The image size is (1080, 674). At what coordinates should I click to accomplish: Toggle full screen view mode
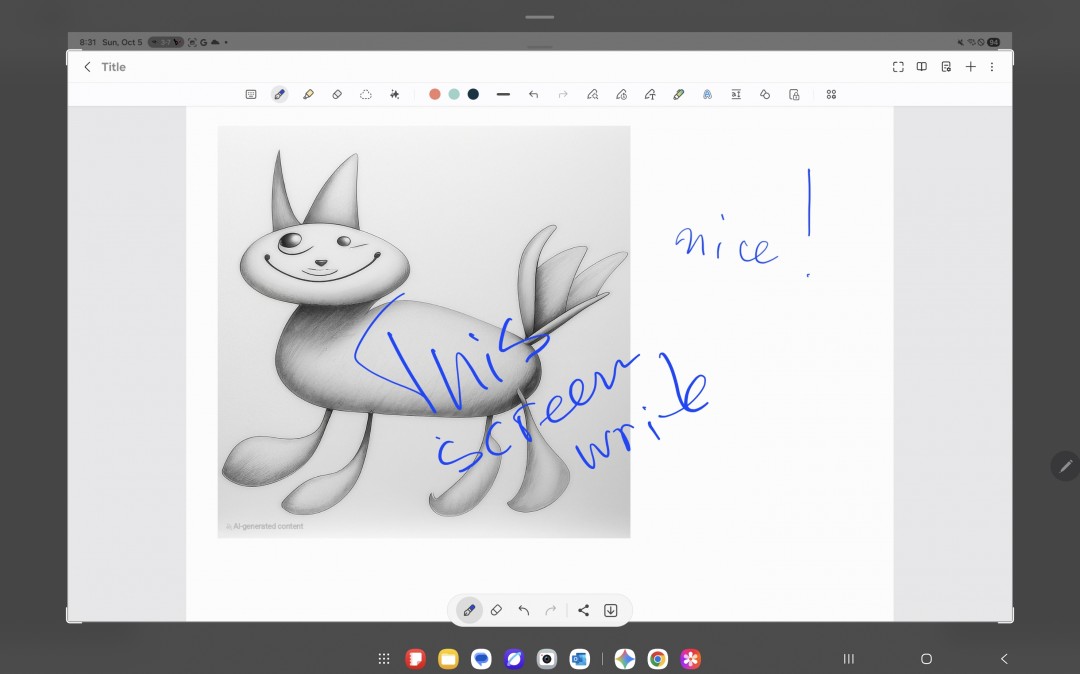[898, 67]
